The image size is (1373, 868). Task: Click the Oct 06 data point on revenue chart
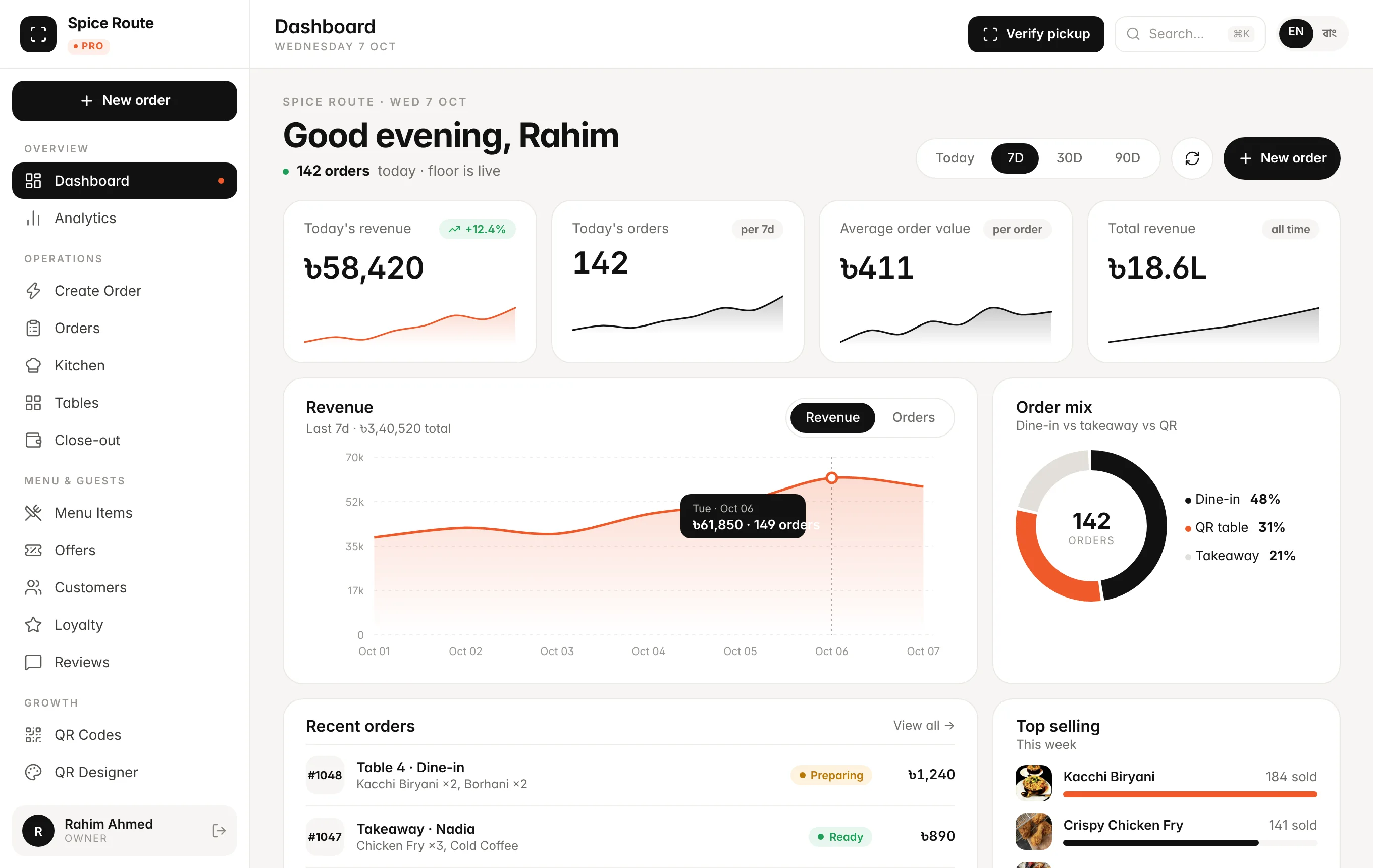pos(831,478)
